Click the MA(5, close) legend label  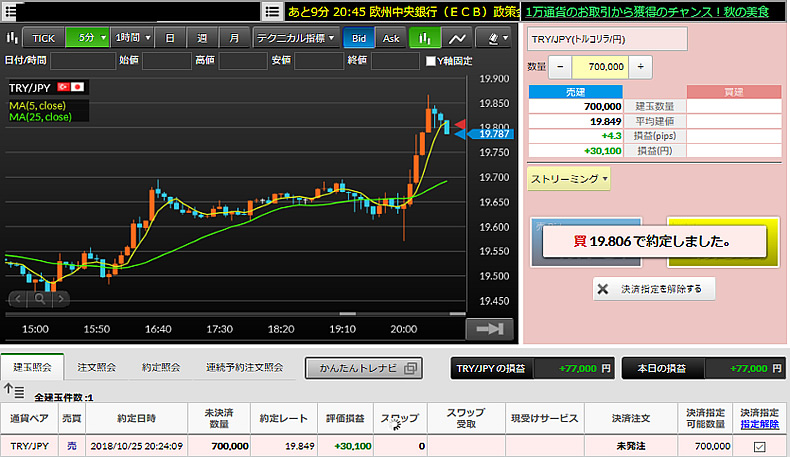pos(37,106)
